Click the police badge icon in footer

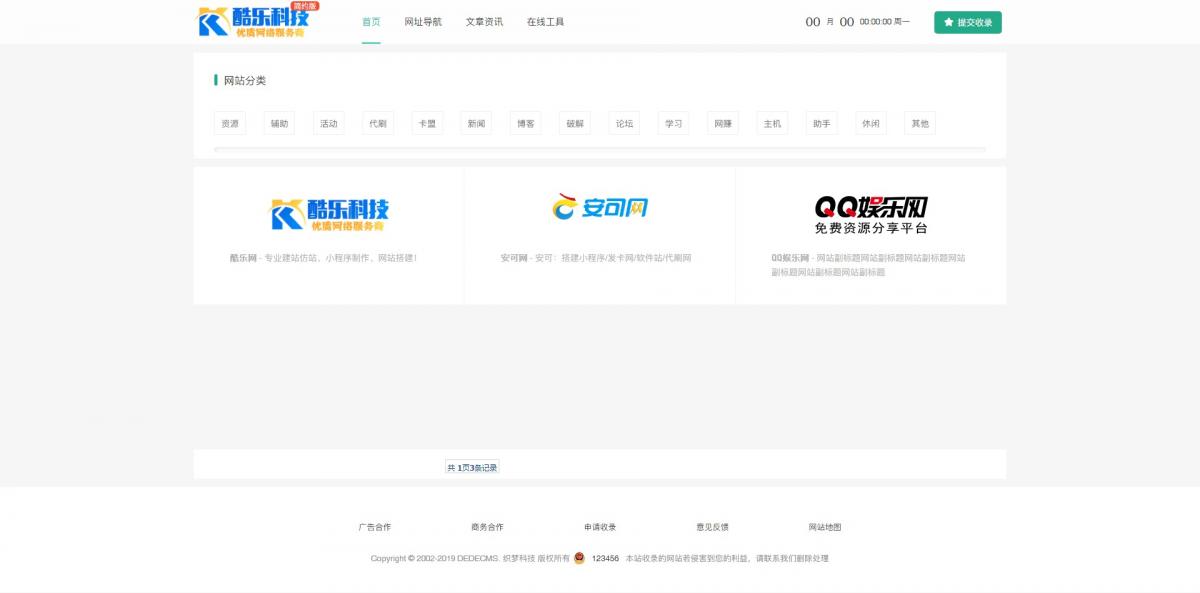579,558
